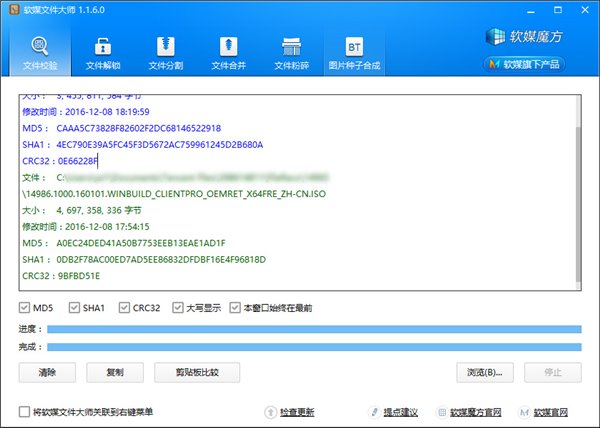Viewport: 600px width, 428px height.
Task: Click the 完成 completion bar
Action: point(314,347)
